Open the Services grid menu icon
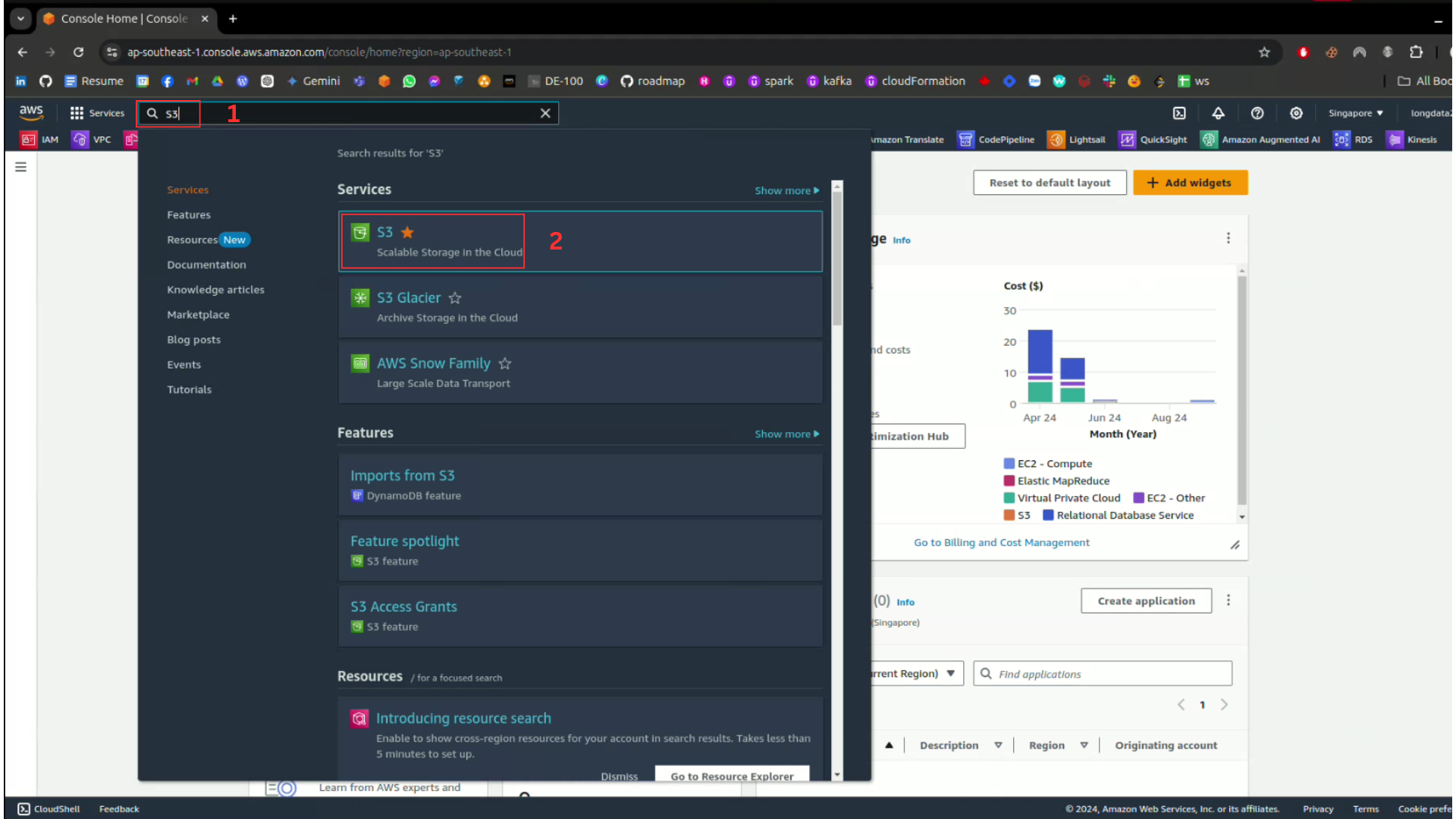The height and width of the screenshot is (819, 1456). coord(77,113)
